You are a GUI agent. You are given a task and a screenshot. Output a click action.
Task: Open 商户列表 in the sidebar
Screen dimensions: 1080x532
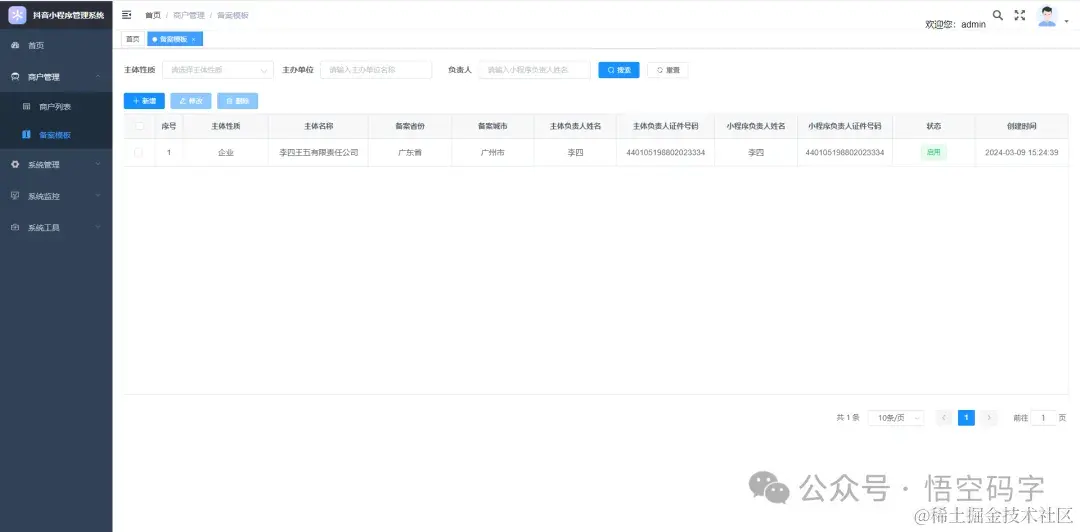click(x=56, y=107)
